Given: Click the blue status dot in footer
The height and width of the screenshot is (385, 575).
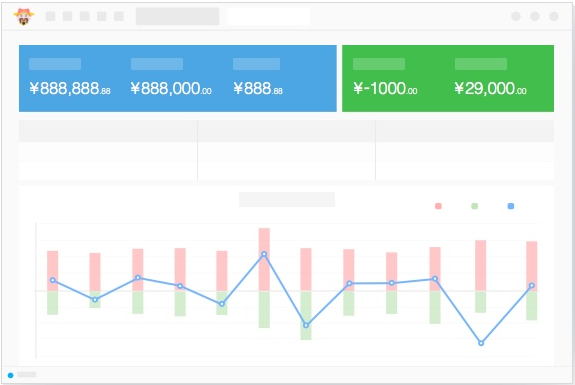Looking at the screenshot, I should [x=10, y=375].
